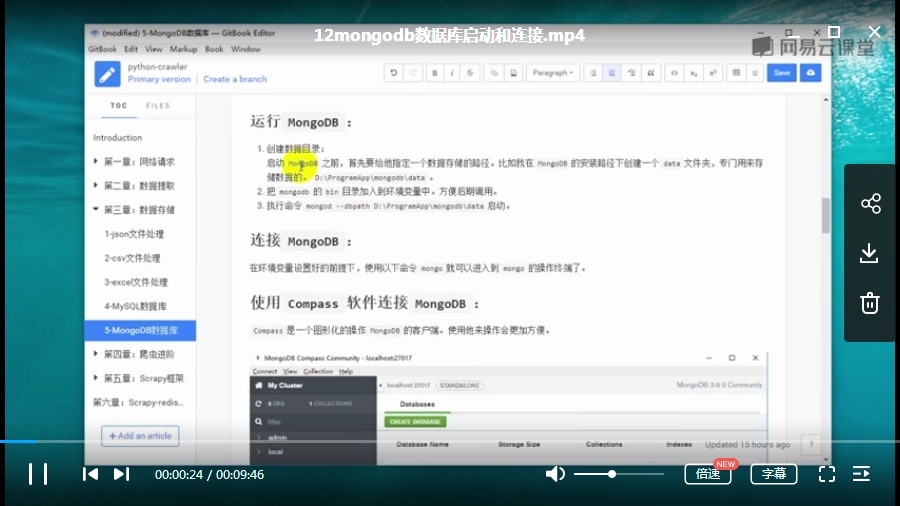Viewport: 900px width, 506px height.
Task: Open the Primary version link
Action: point(159,79)
